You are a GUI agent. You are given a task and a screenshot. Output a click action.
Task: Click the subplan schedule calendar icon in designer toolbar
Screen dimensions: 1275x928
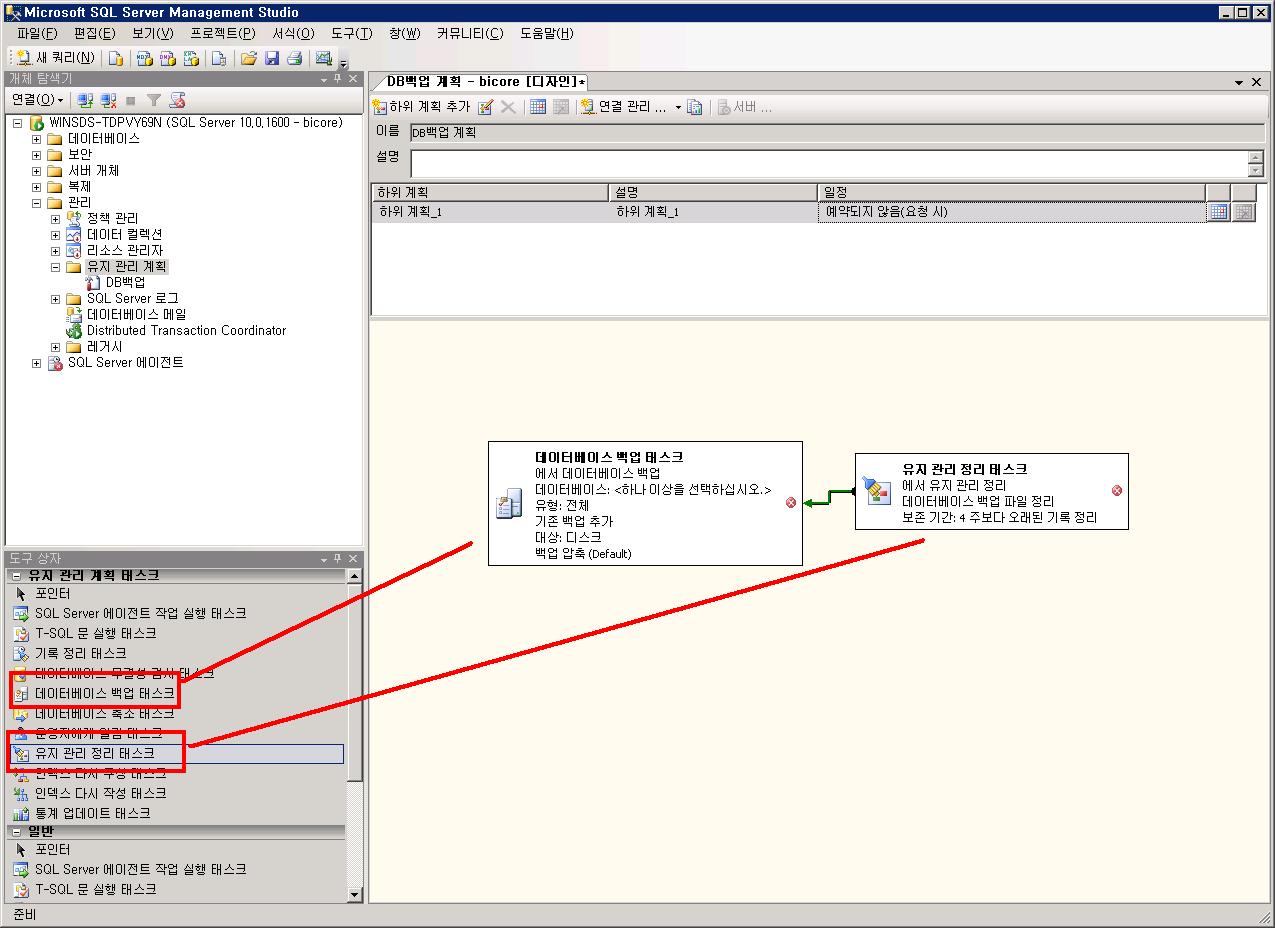point(538,107)
